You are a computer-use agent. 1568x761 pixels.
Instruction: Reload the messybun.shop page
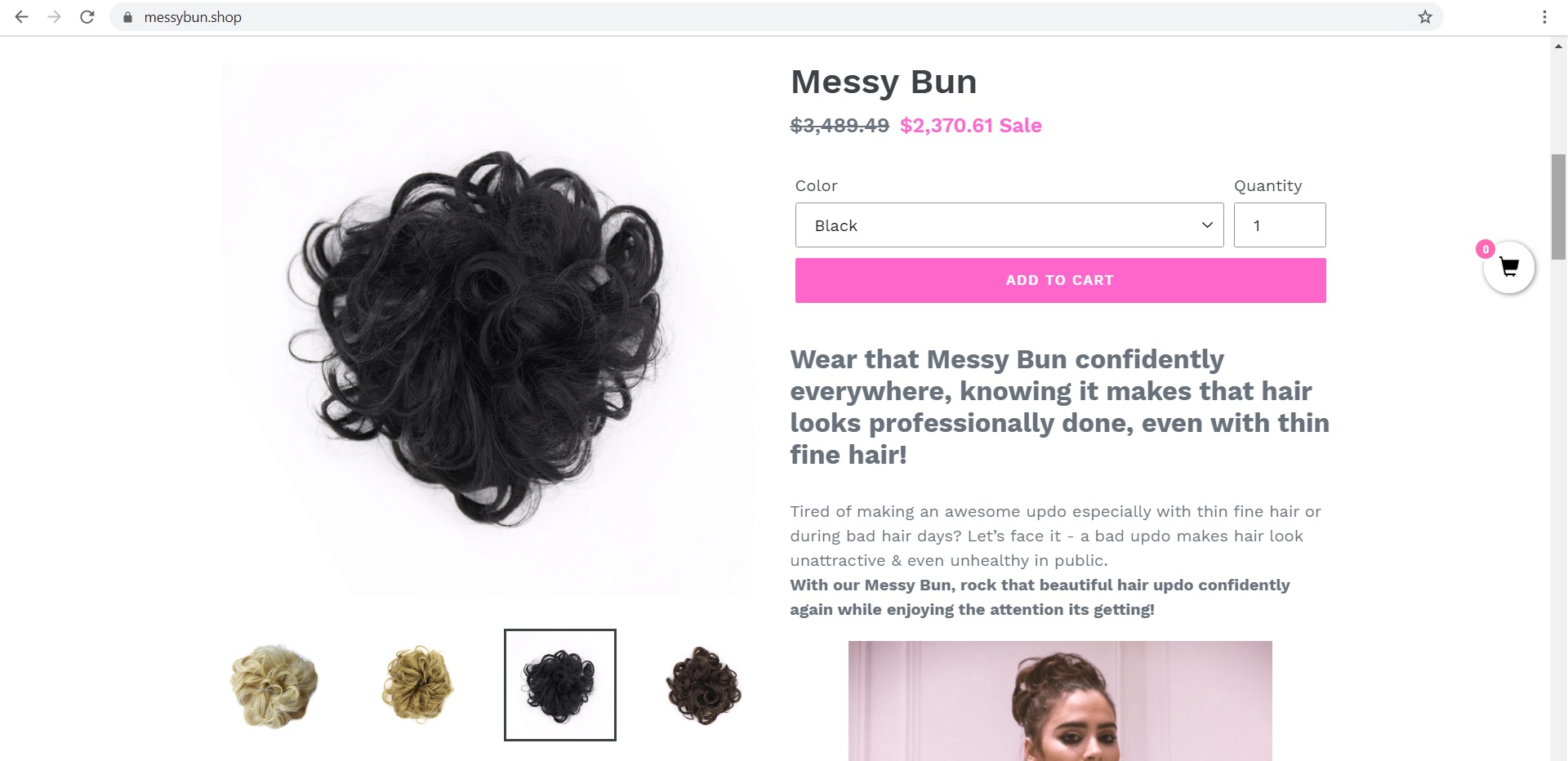pyautogui.click(x=87, y=17)
